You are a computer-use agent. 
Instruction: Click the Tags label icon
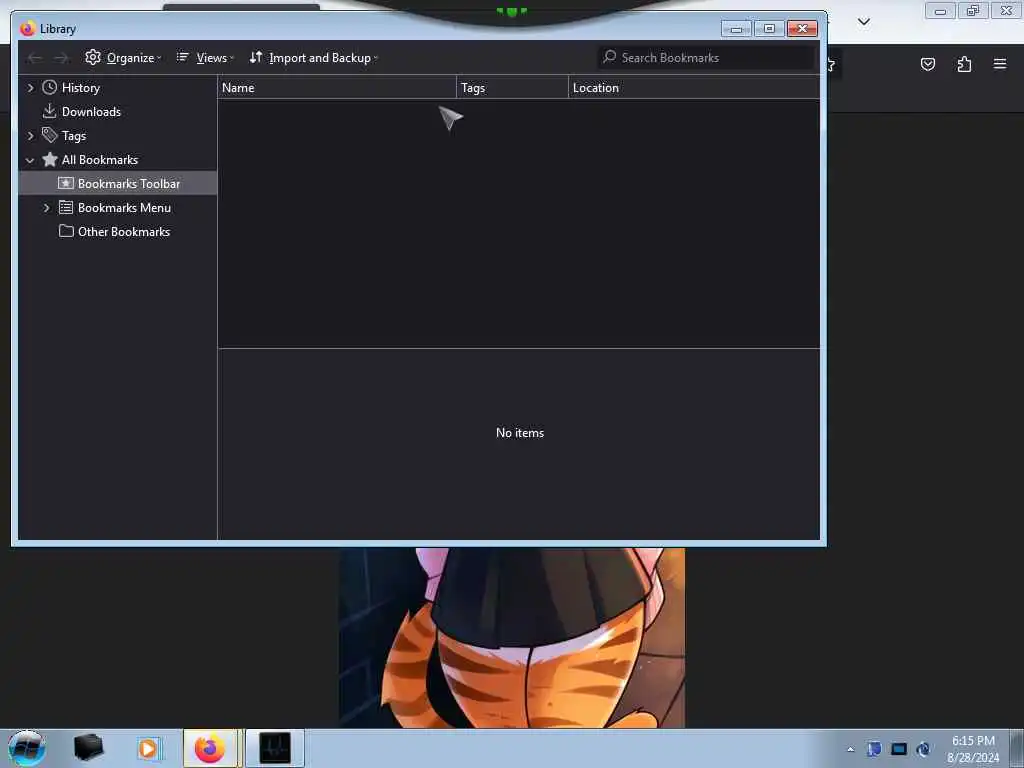pyautogui.click(x=50, y=135)
